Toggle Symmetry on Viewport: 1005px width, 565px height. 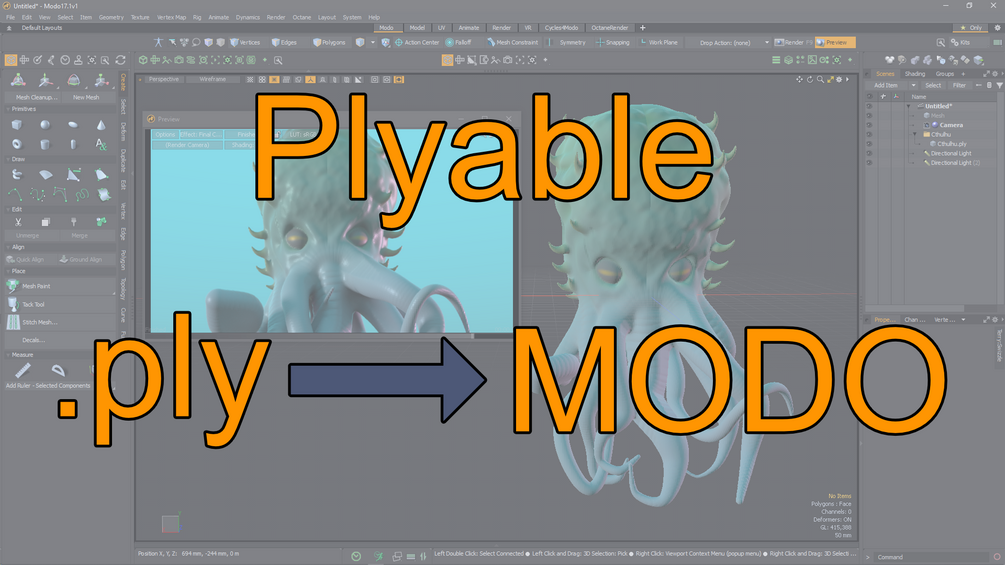(569, 42)
